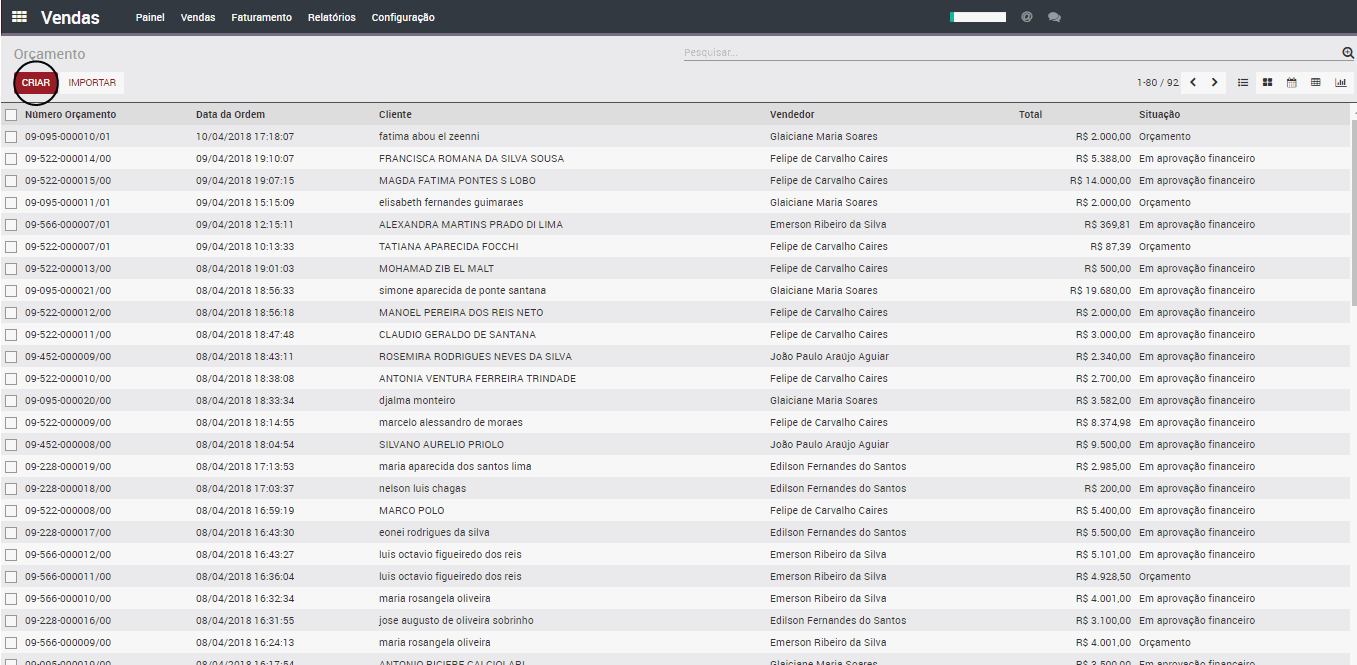
Task: Switch to graph view
Action: click(x=1340, y=83)
